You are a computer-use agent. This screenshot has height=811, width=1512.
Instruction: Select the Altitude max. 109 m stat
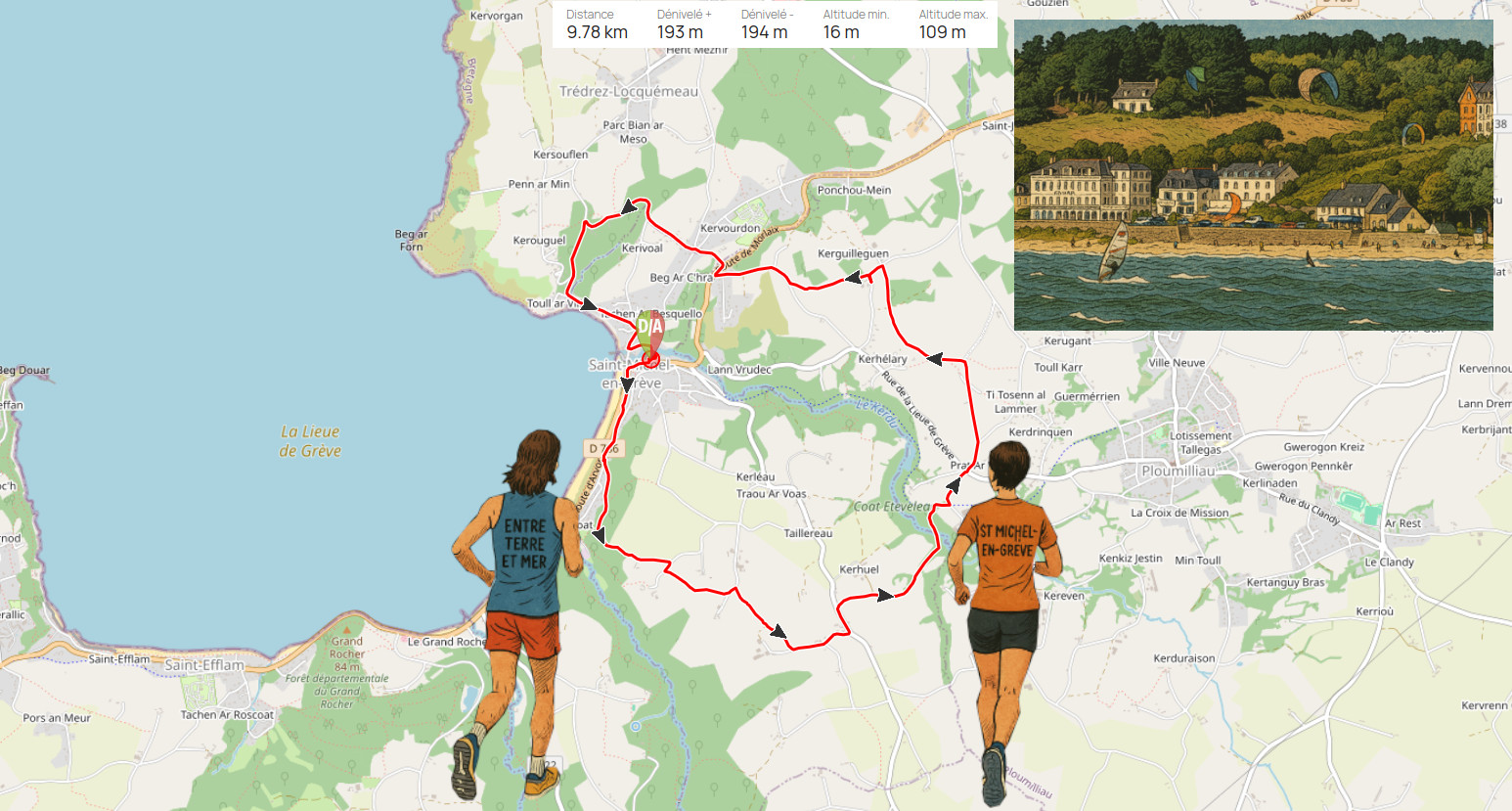click(x=953, y=24)
